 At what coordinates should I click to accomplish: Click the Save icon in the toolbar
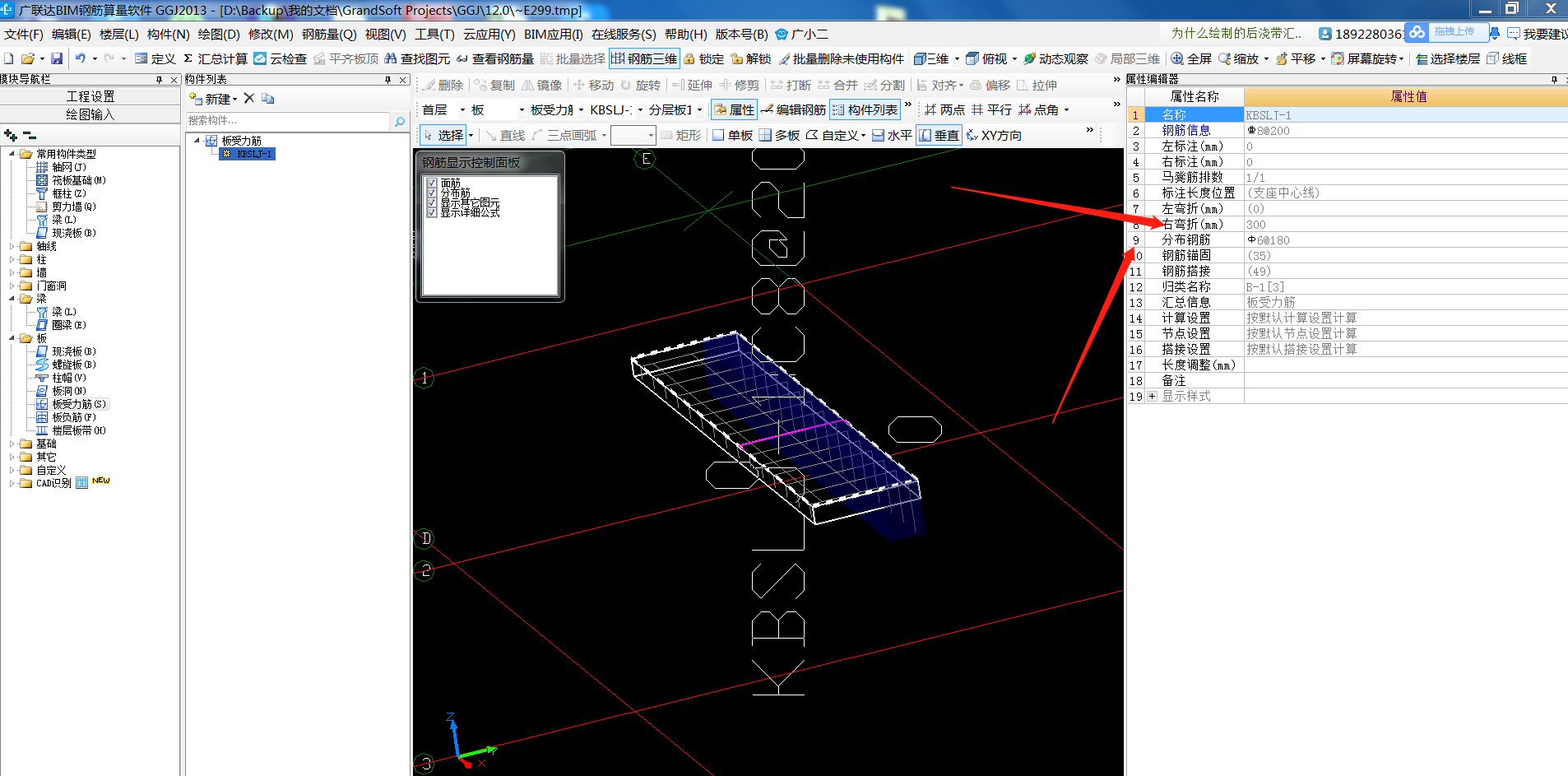click(x=57, y=58)
